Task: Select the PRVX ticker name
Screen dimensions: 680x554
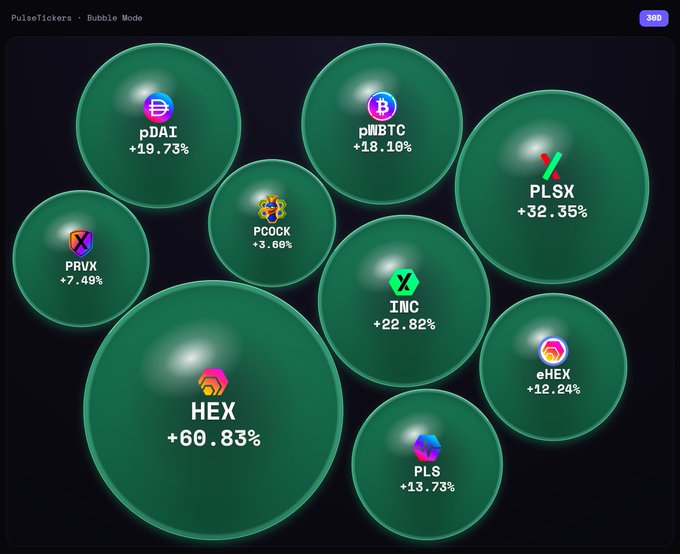Action: coord(81,266)
